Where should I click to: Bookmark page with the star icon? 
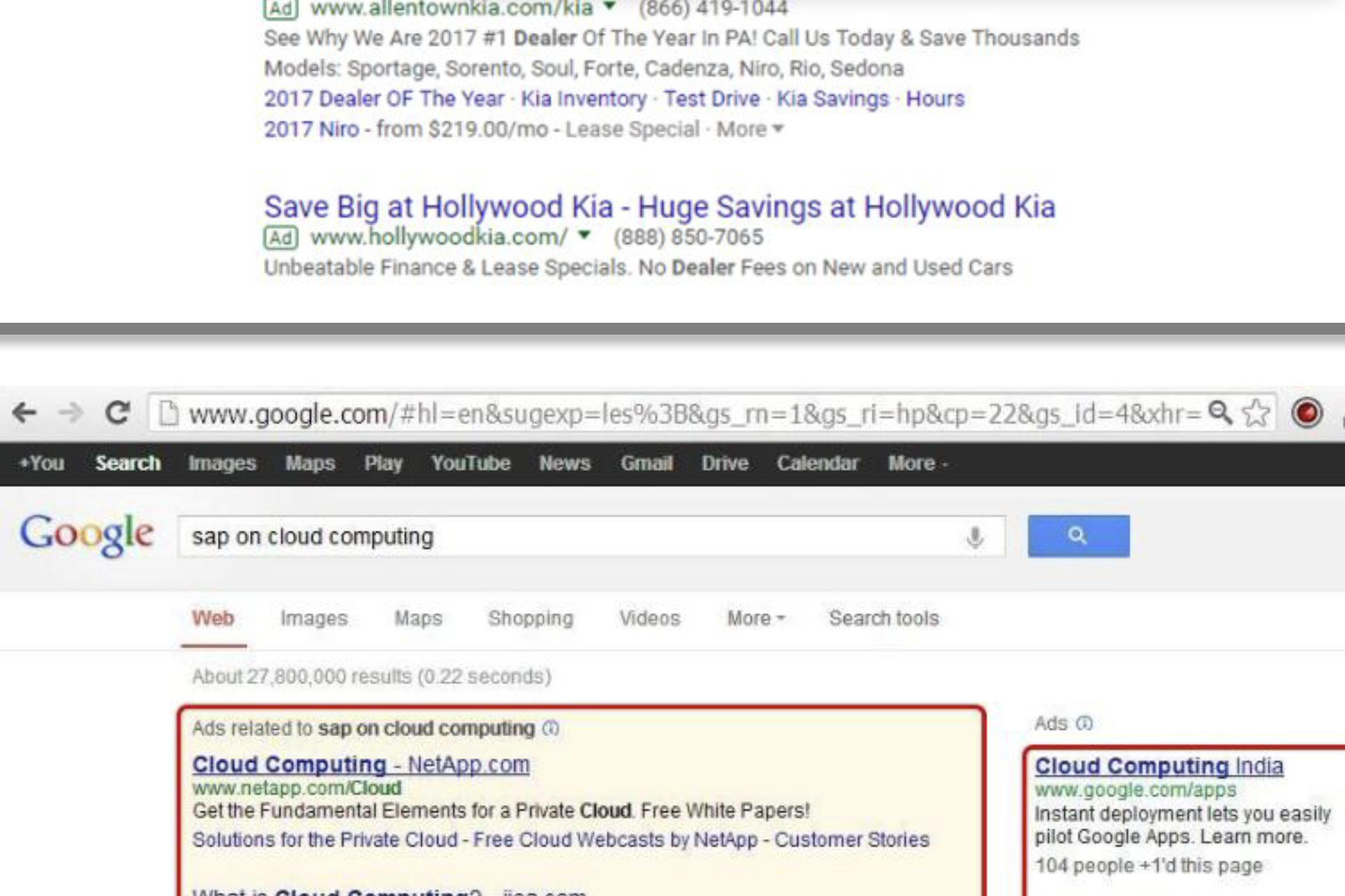(x=1256, y=413)
